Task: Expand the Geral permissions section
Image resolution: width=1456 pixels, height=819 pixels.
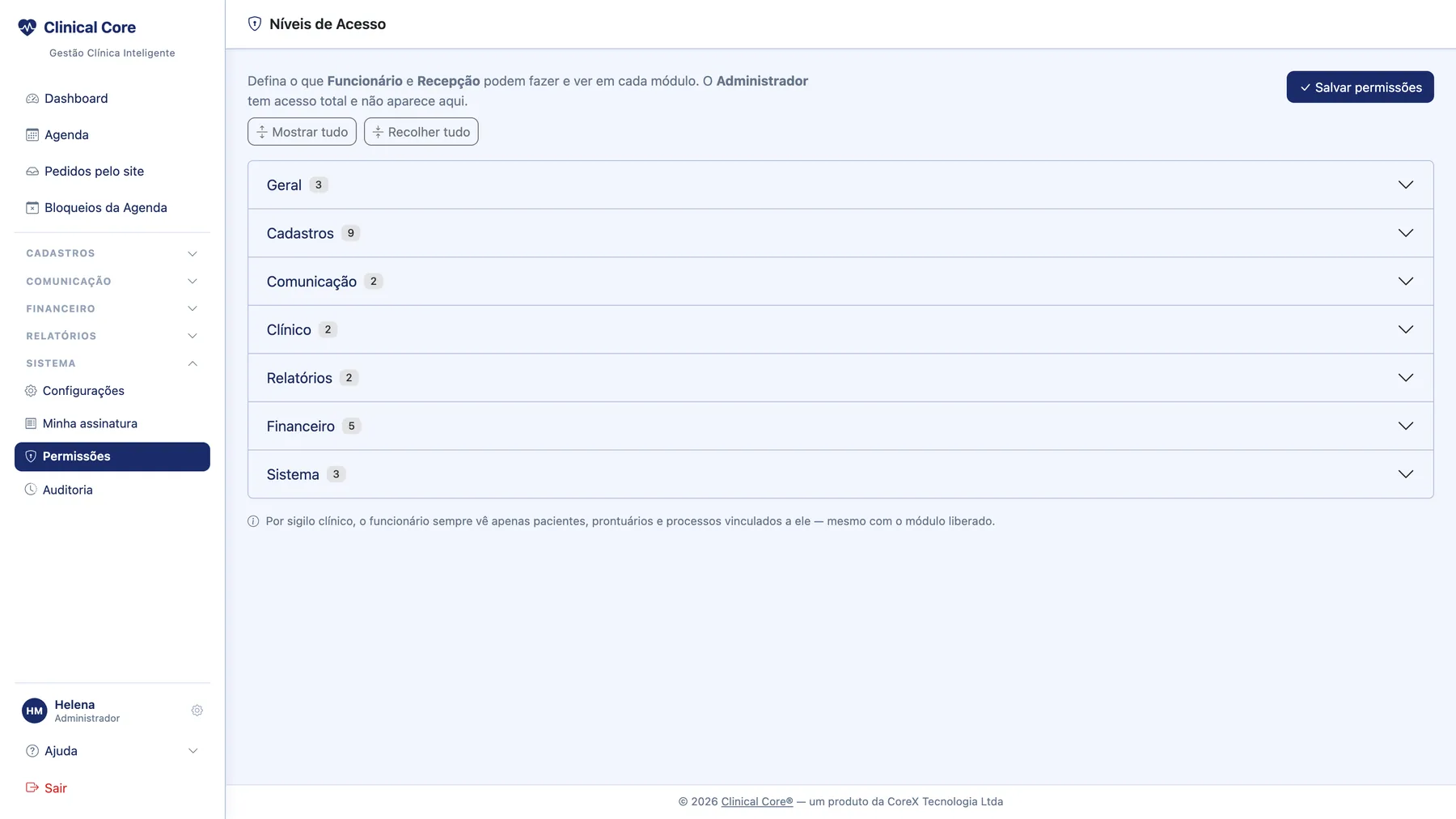Action: pyautogui.click(x=840, y=185)
